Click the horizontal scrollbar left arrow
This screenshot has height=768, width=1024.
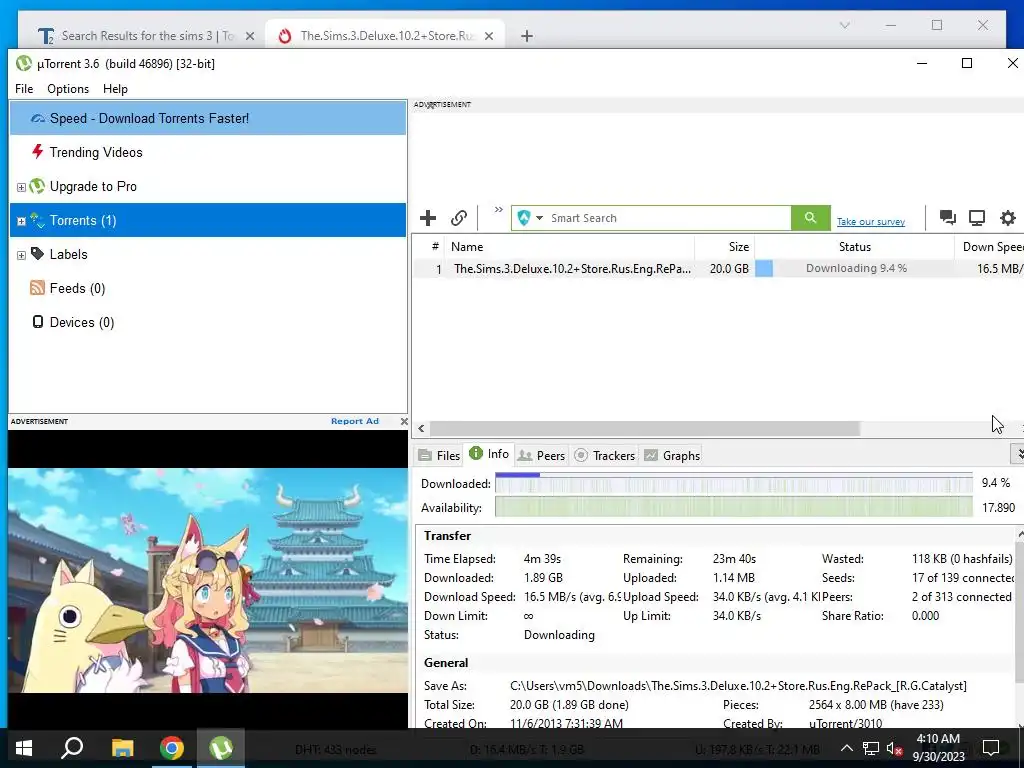click(x=421, y=428)
